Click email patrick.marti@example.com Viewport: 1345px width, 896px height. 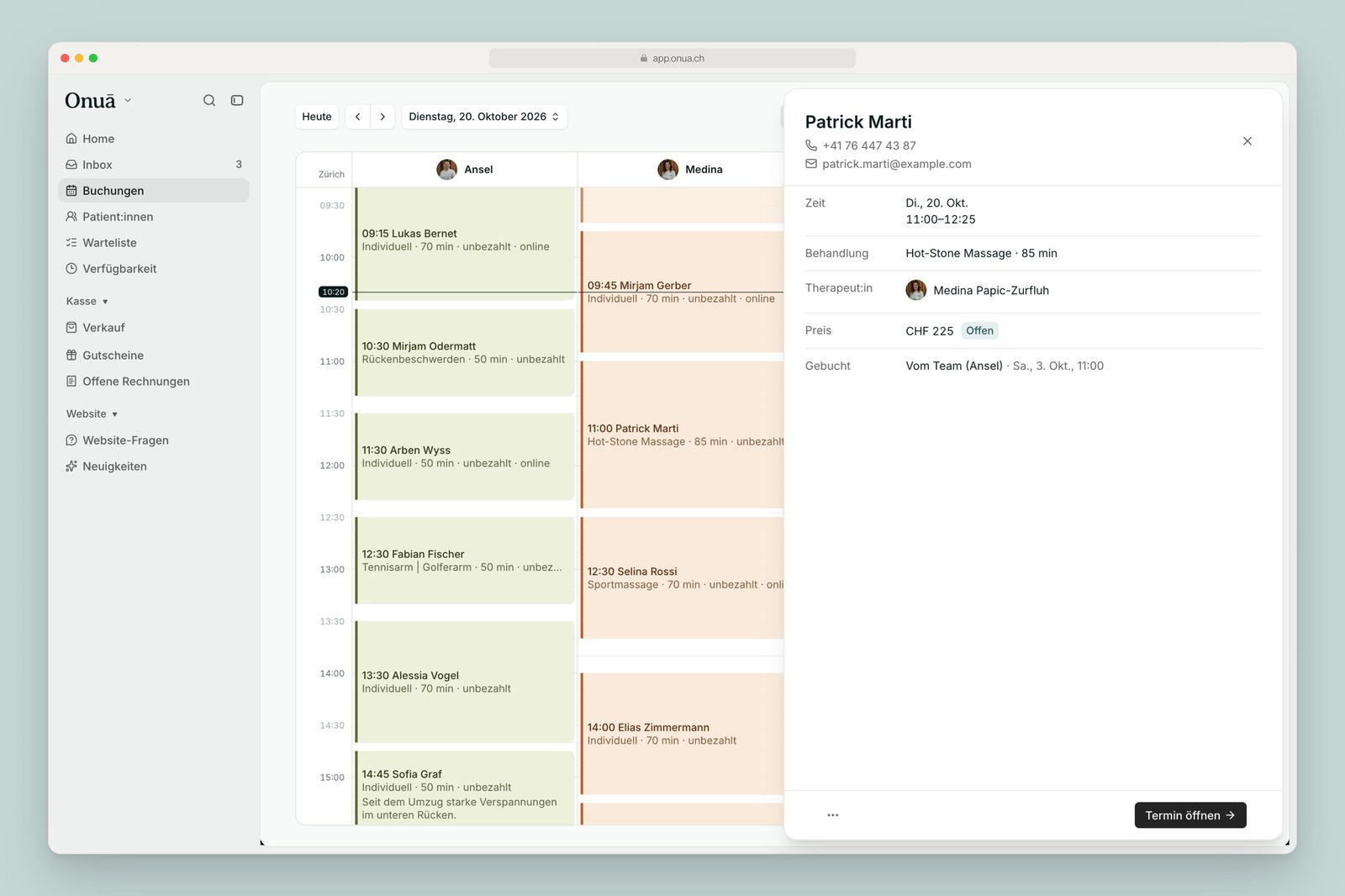click(897, 164)
